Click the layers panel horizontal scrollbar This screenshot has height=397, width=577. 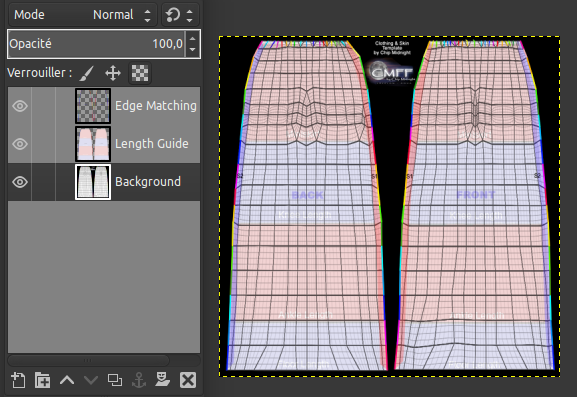[x=88, y=360]
